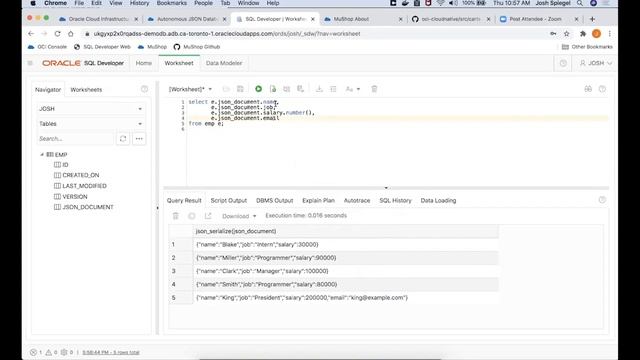640x360 pixels.
Task: Open the Explain Plan results tab
Action: (x=318, y=200)
